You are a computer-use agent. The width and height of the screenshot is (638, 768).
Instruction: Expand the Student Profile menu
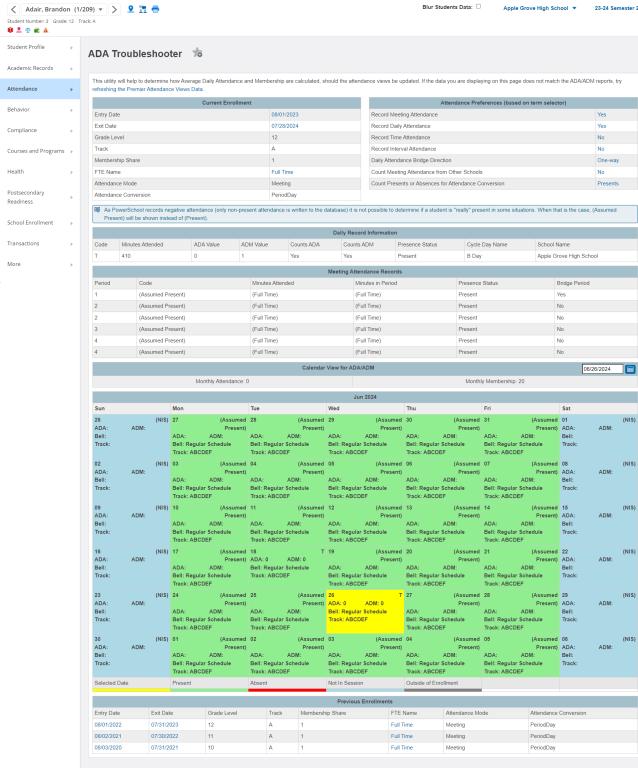(x=40, y=47)
